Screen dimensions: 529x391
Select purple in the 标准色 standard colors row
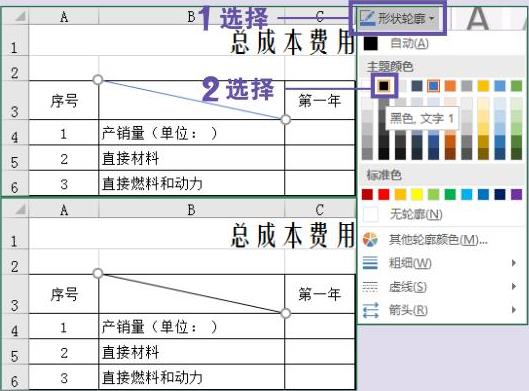[x=517, y=194]
